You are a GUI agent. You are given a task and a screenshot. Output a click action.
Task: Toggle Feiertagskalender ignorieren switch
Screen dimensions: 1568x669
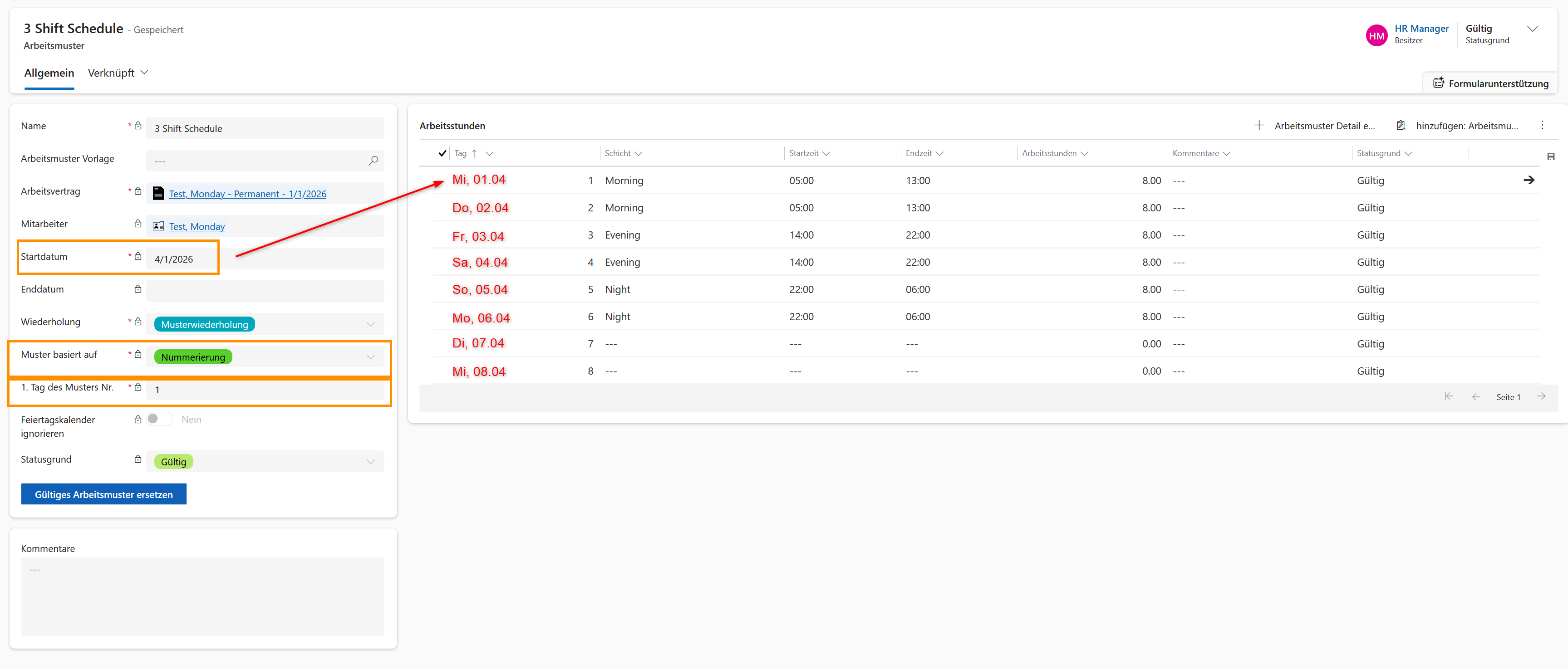coord(159,419)
